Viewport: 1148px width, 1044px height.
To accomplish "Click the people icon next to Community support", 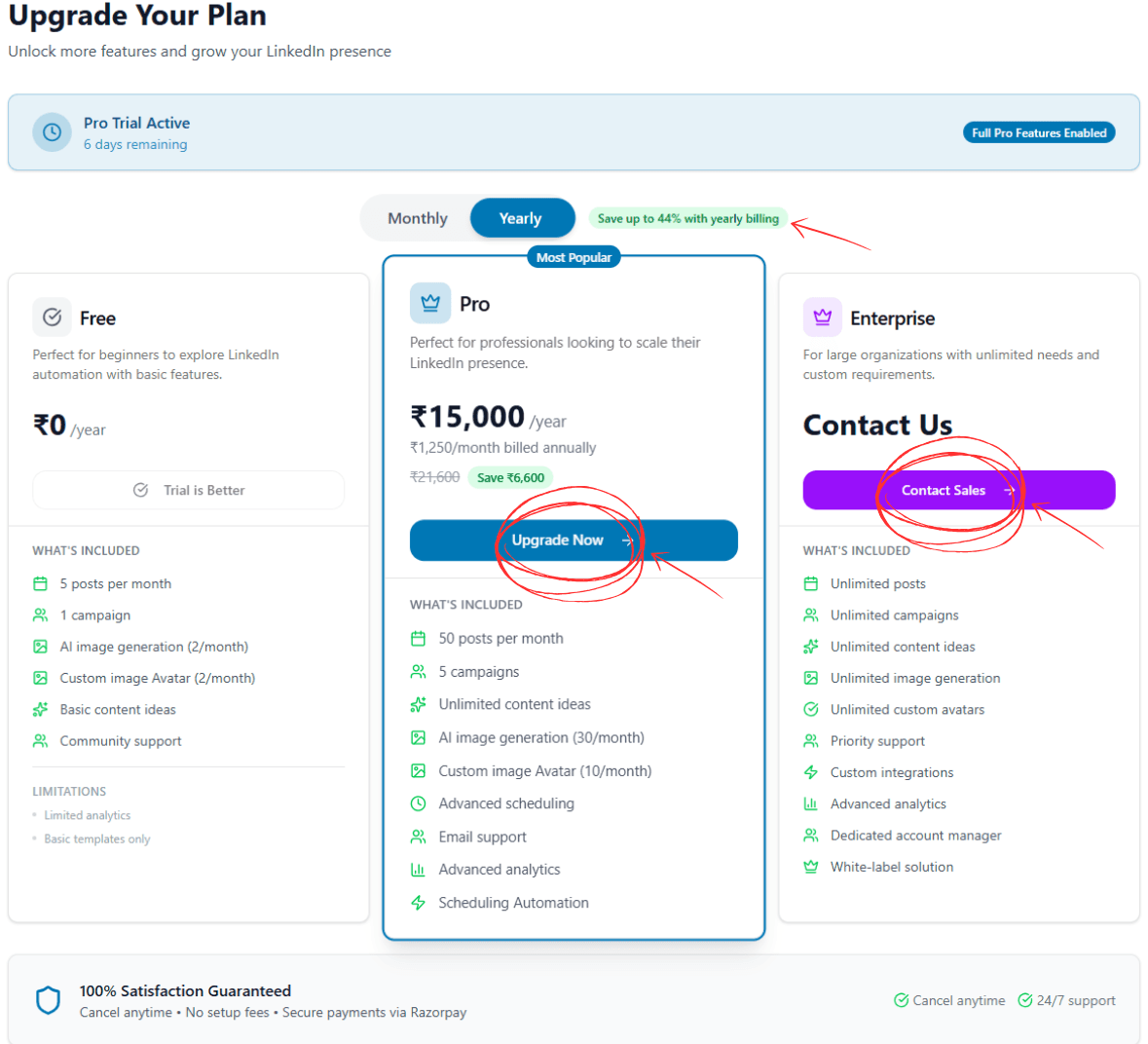I will click(39, 740).
